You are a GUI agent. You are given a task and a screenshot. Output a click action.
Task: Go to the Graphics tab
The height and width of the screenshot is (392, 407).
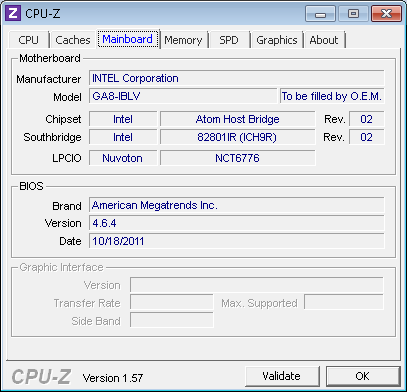(277, 40)
